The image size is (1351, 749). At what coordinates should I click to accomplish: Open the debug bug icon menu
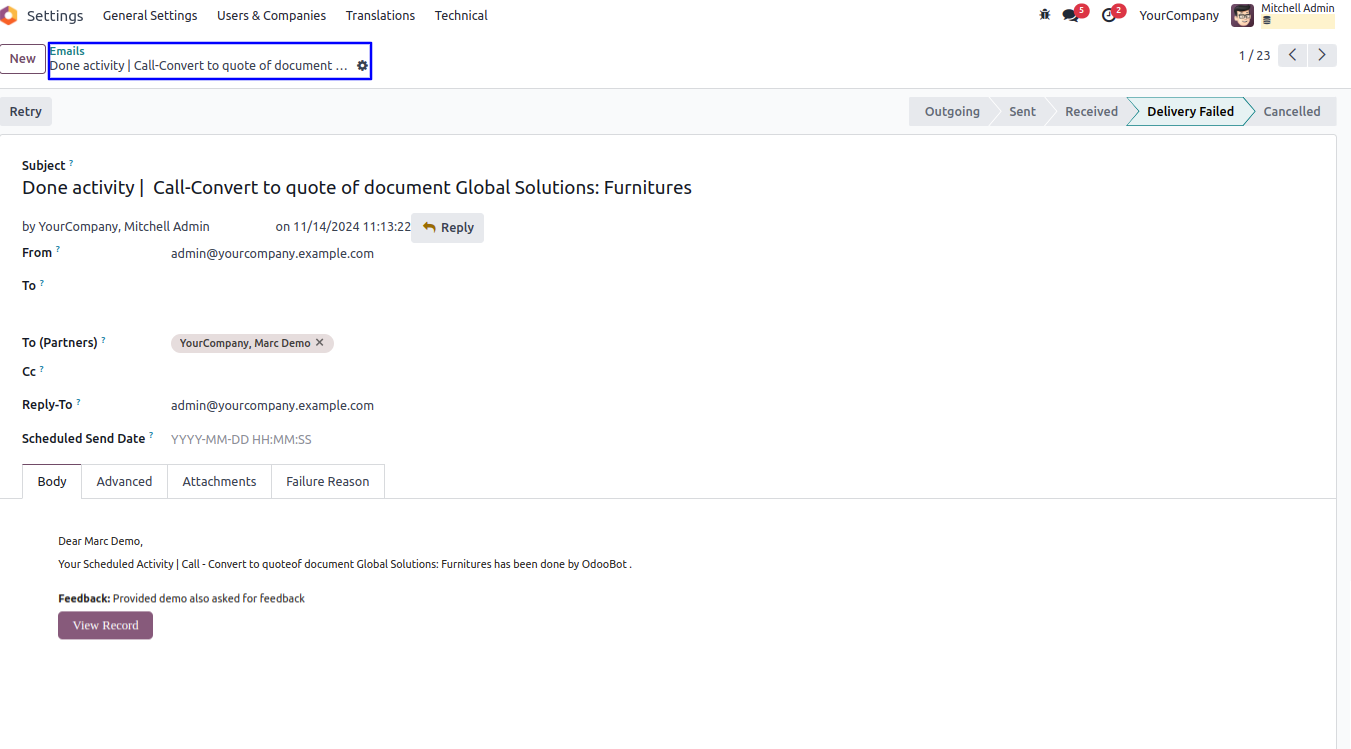click(1045, 15)
